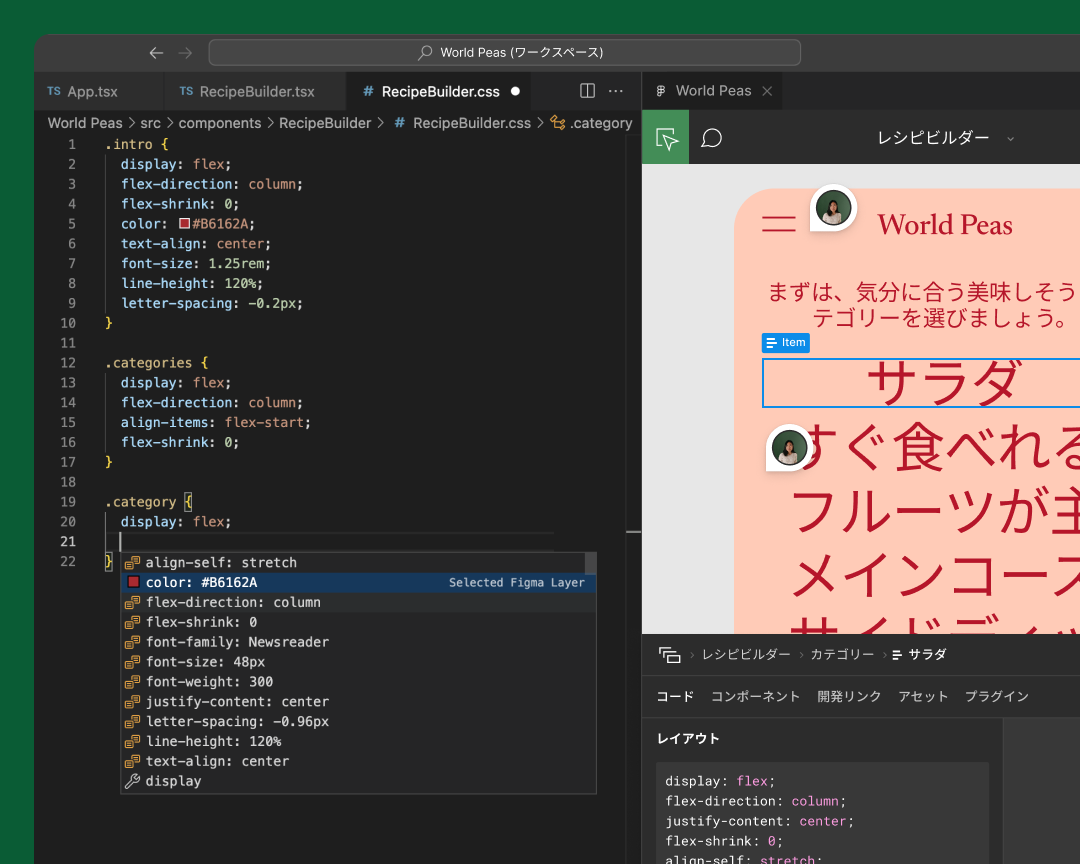This screenshot has width=1080, height=864.
Task: Open the 開発リンク section
Action: (x=849, y=696)
